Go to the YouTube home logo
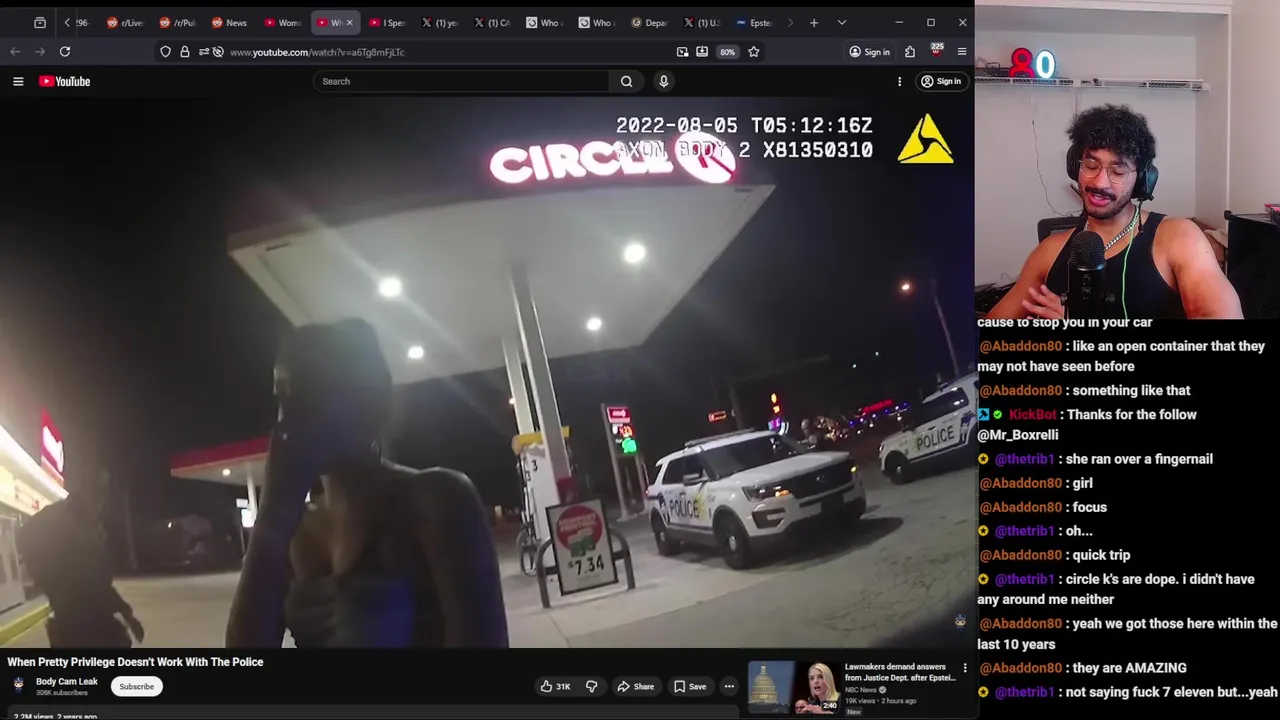The width and height of the screenshot is (1280, 720). 65,81
